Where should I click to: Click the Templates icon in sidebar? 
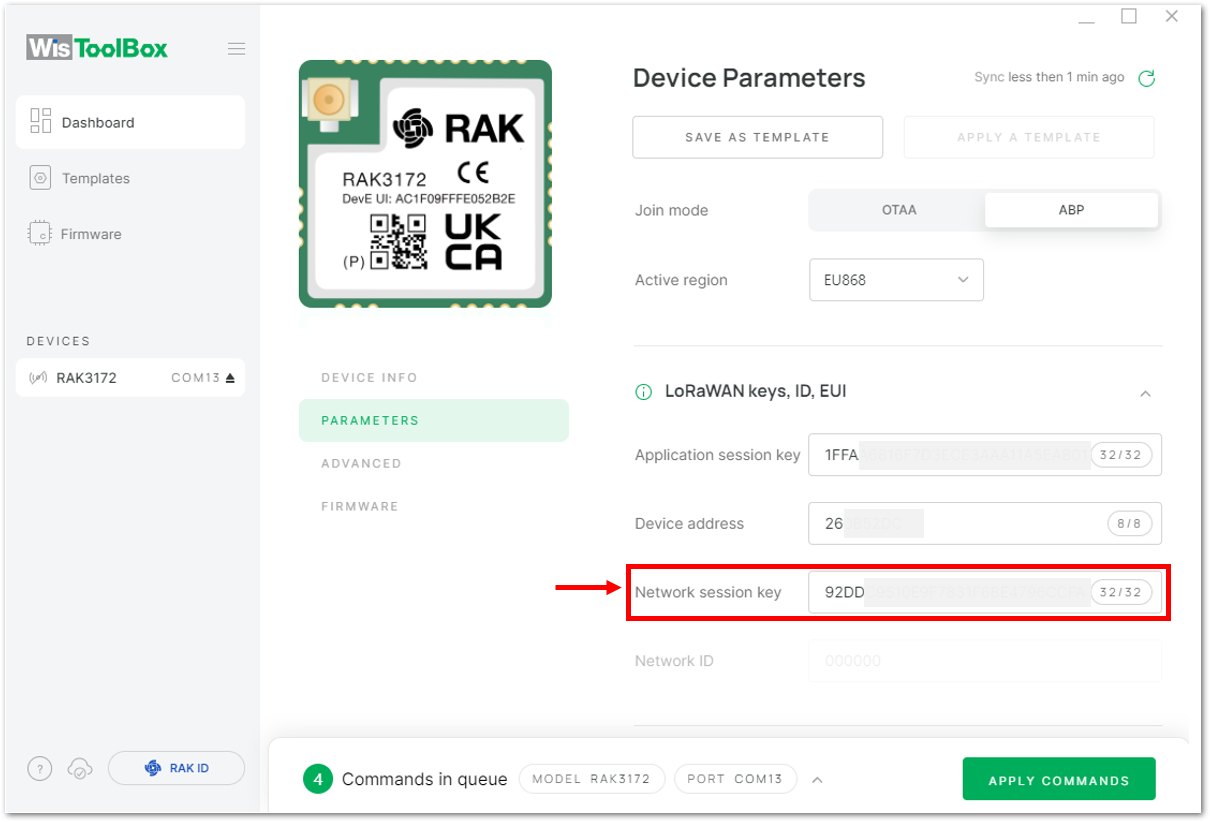(41, 178)
